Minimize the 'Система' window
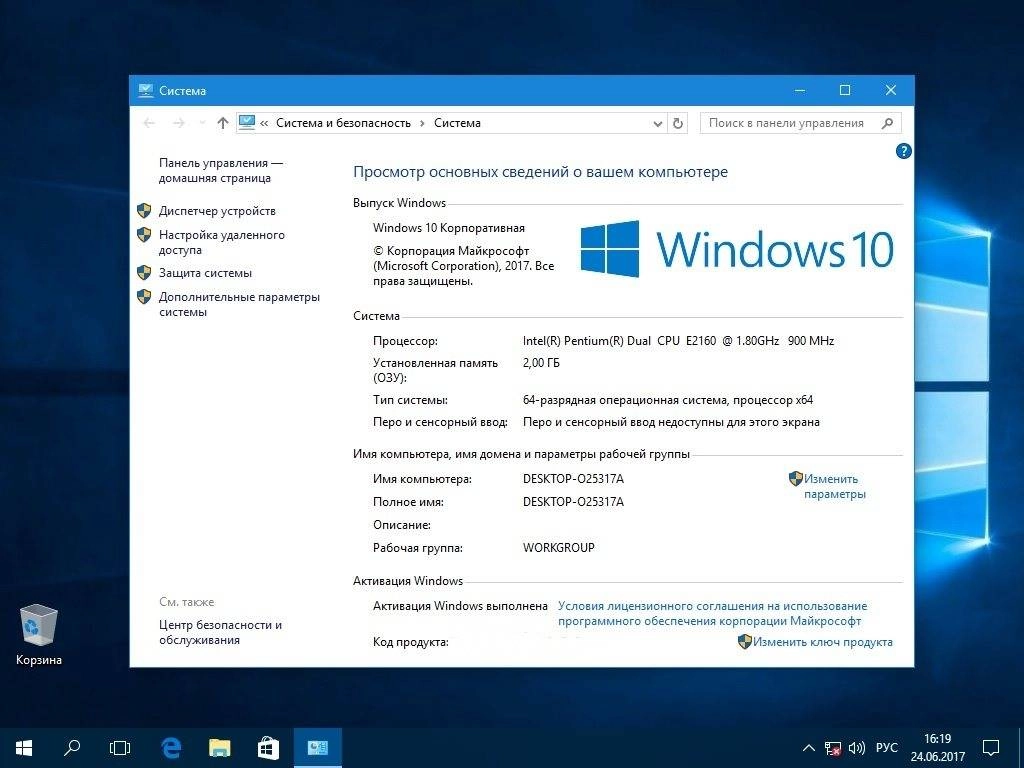Image resolution: width=1024 pixels, height=768 pixels. tap(799, 90)
